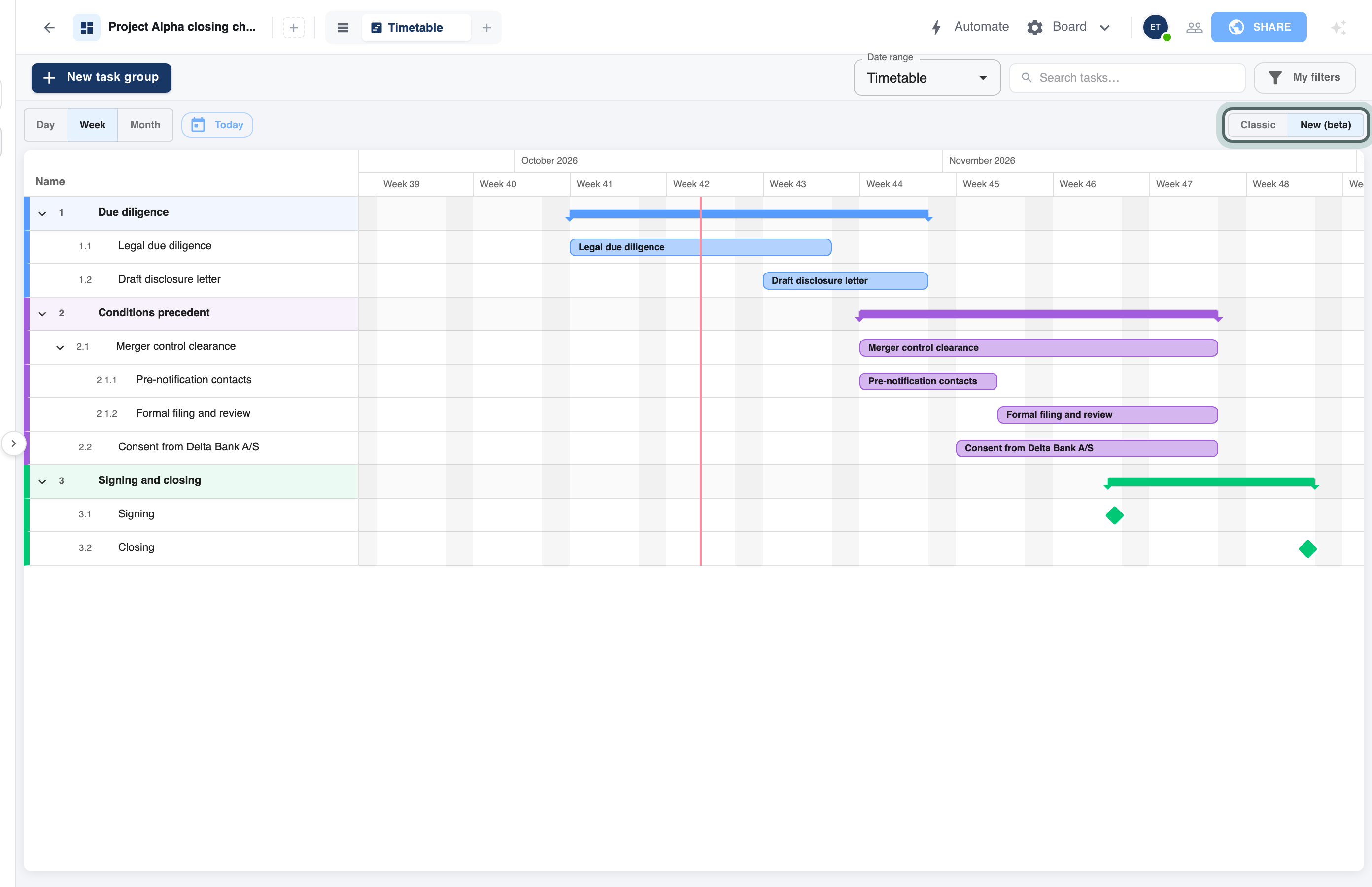Viewport: 1372px width, 887px height.
Task: Select the Pre-notification contacts bar
Action: [x=928, y=381]
